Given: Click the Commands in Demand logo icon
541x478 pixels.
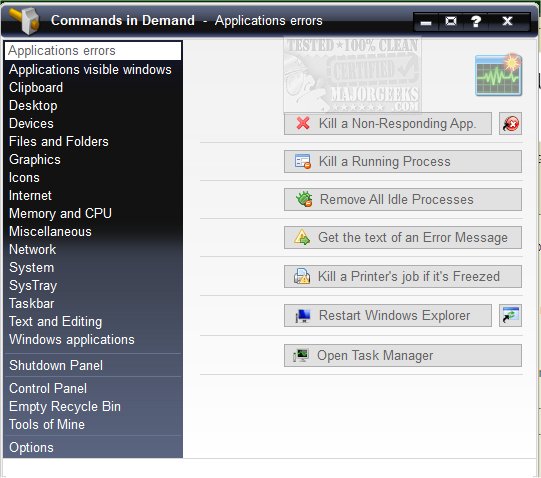Looking at the screenshot, I should pos(24,20).
